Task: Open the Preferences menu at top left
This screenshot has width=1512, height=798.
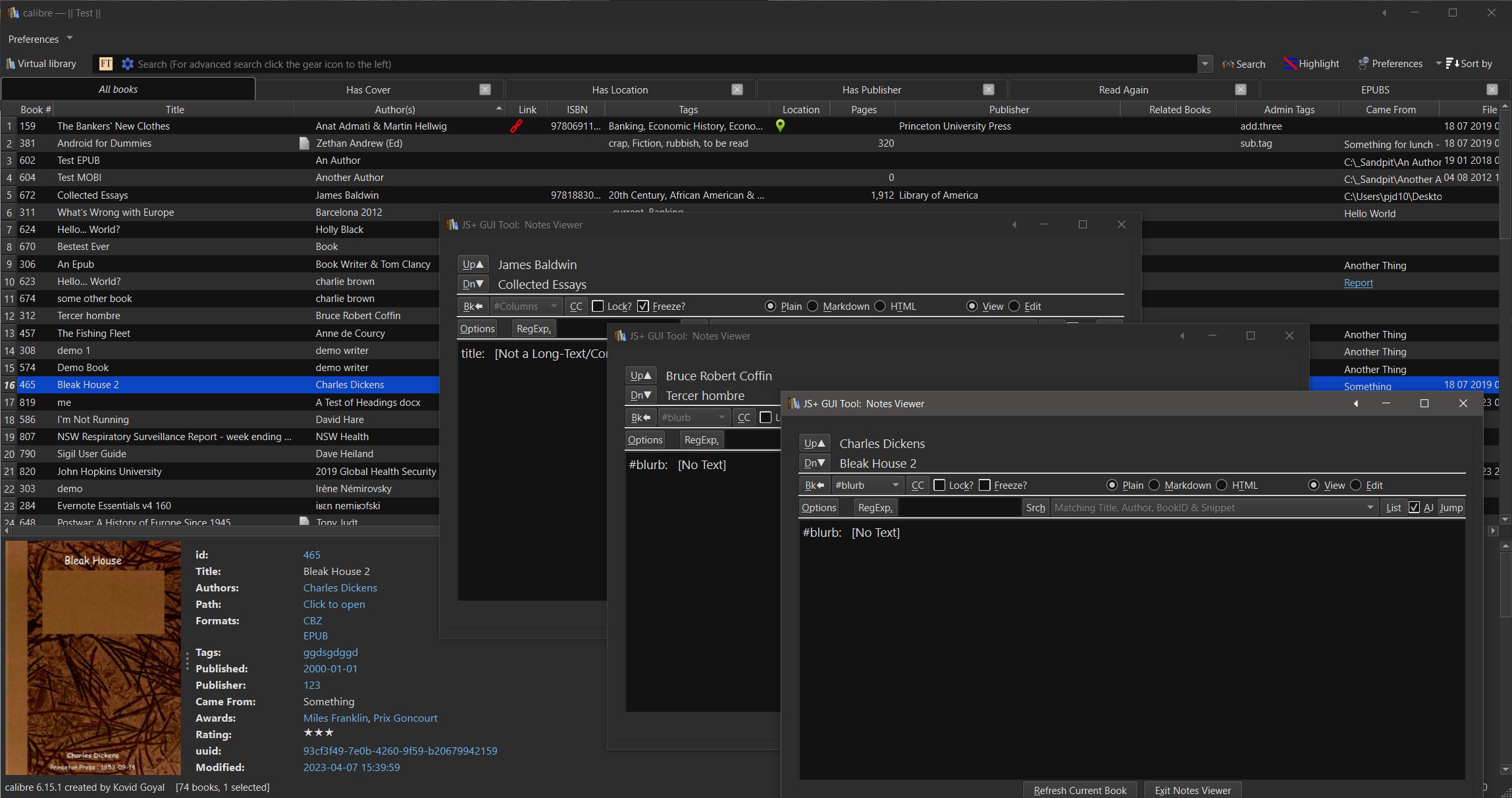Action: [39, 39]
